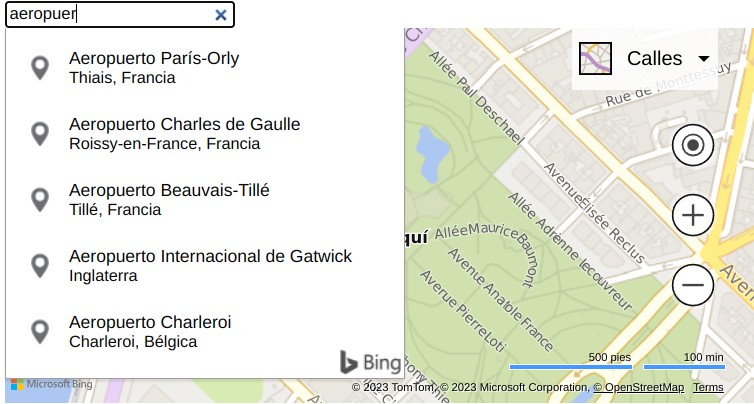754x404 pixels.
Task: Select Aeropuerto París-Orly suggestion
Action: pyautogui.click(x=154, y=67)
